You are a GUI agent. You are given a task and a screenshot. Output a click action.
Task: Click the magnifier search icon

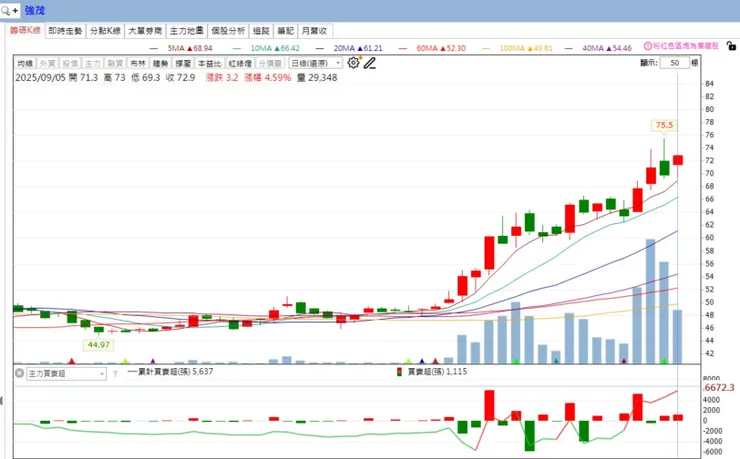point(6,10)
